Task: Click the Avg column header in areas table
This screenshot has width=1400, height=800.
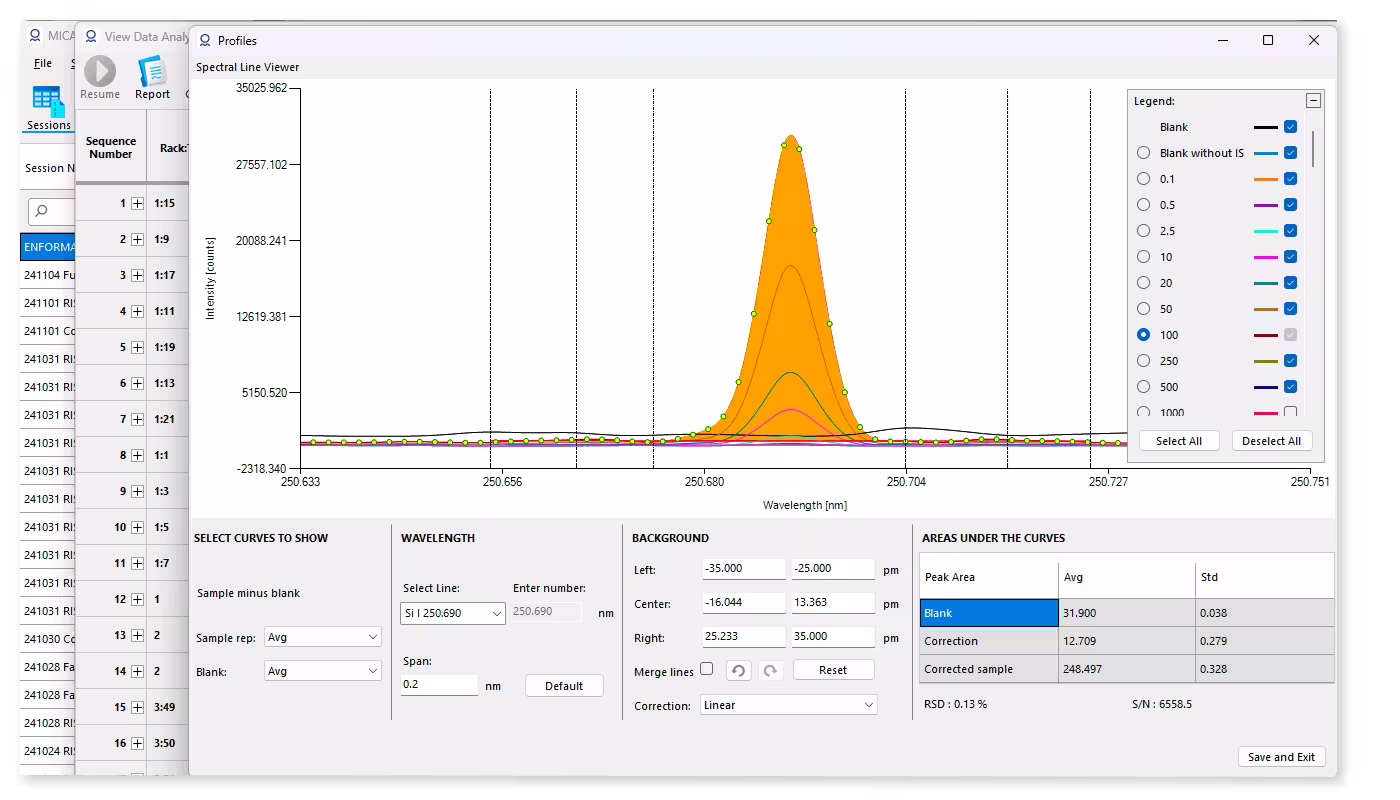Action: [1127, 577]
